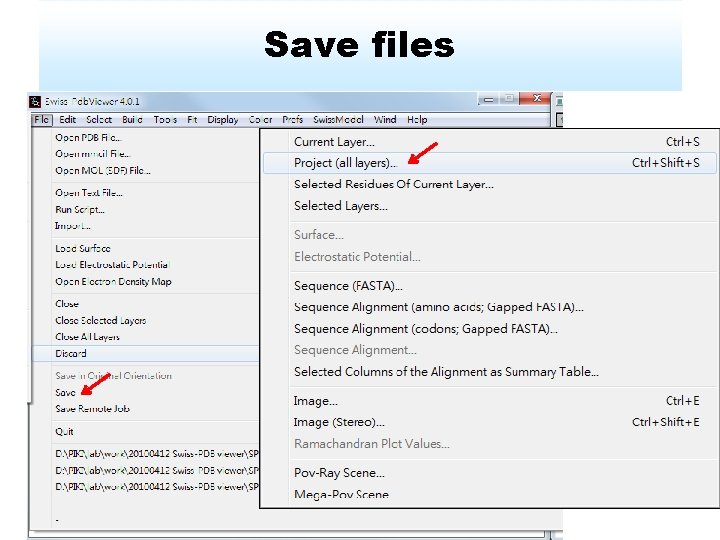Open the Help menu
The width and height of the screenshot is (720, 540).
417,120
